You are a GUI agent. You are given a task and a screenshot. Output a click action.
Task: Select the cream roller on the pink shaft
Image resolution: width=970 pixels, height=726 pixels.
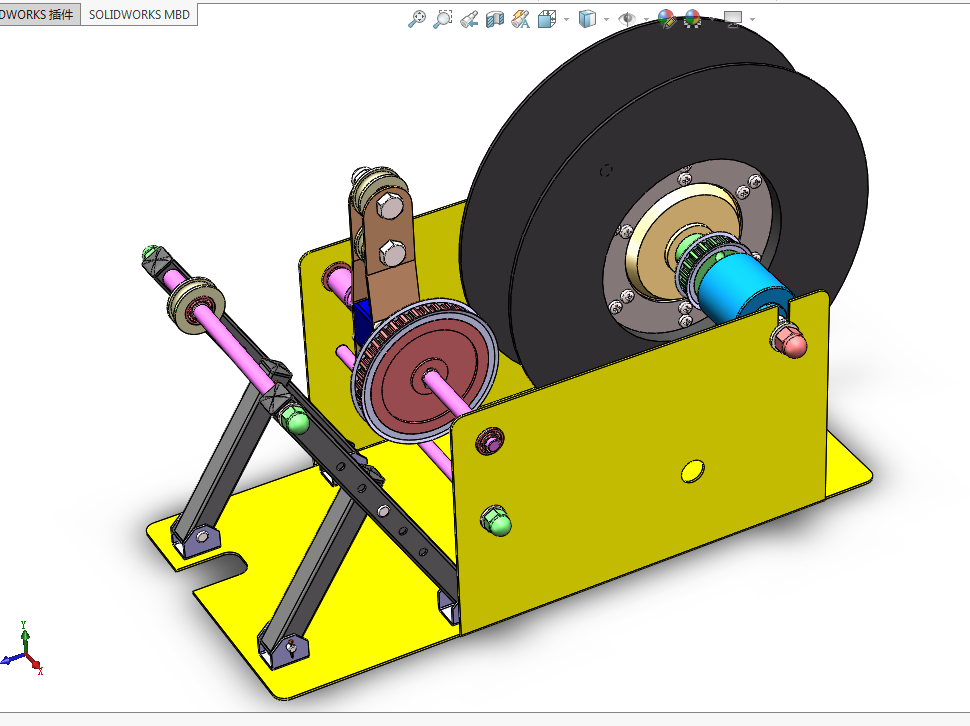pyautogui.click(x=196, y=306)
